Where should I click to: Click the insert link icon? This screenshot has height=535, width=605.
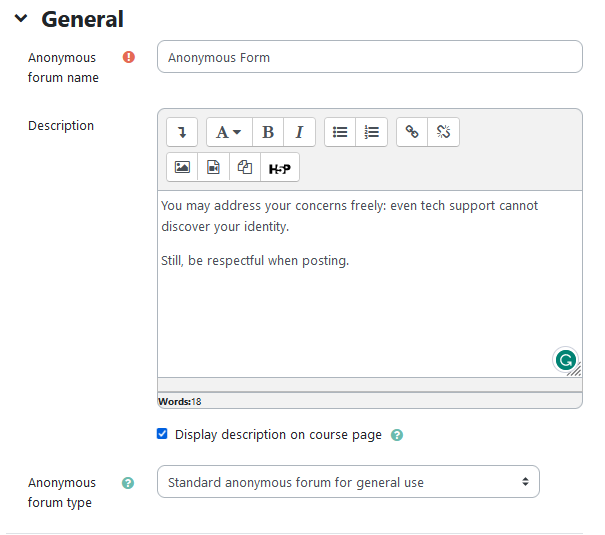coord(412,132)
